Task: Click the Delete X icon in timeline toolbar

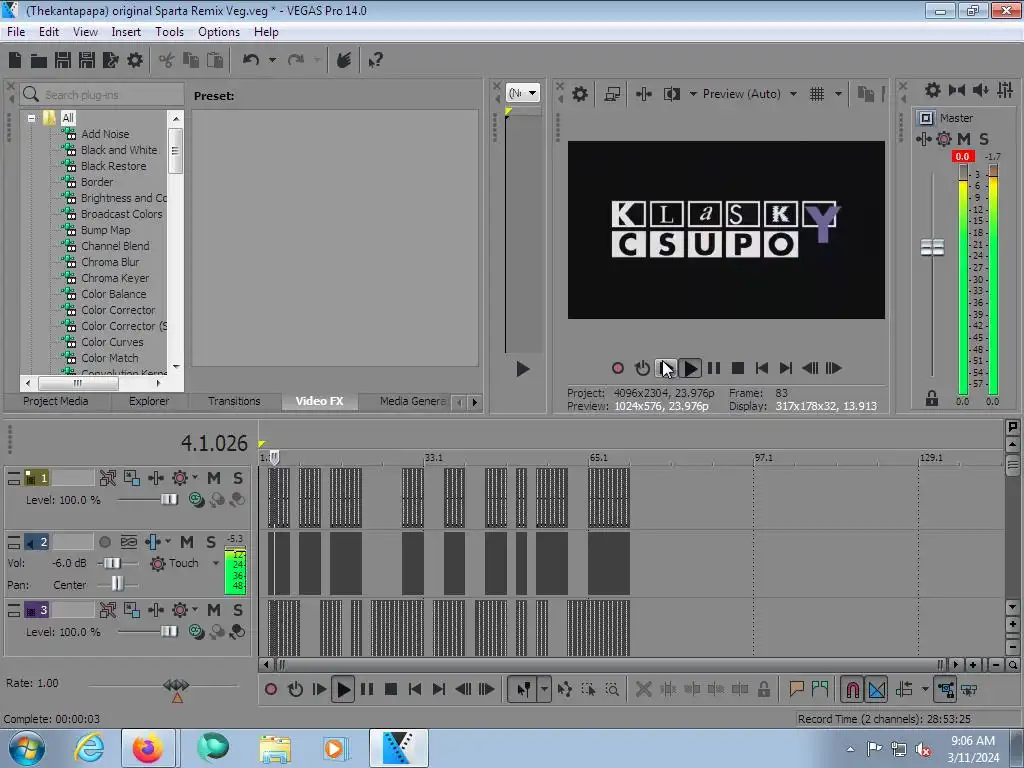Action: tap(643, 689)
